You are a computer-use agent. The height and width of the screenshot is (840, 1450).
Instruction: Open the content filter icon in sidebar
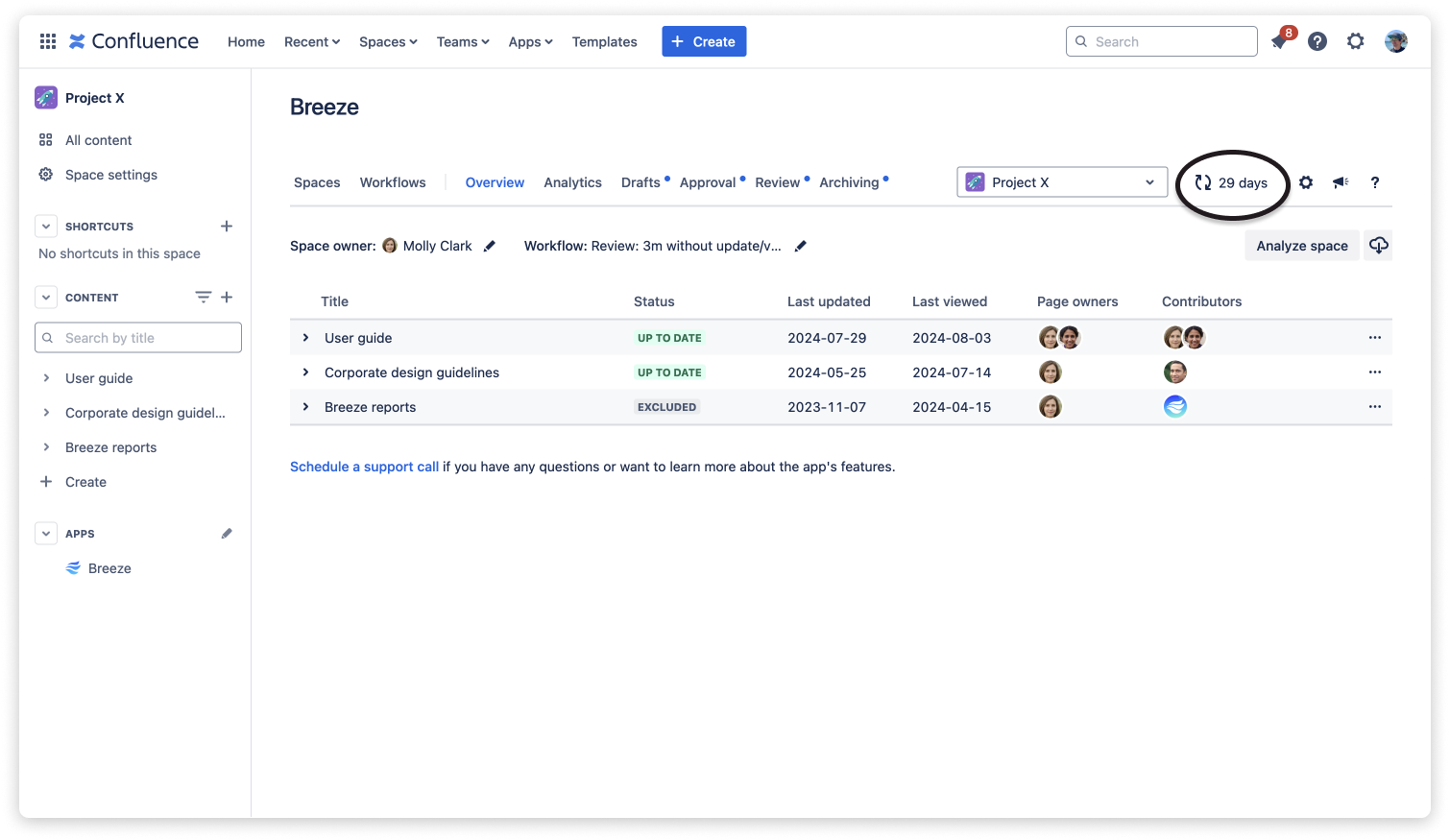pos(204,298)
